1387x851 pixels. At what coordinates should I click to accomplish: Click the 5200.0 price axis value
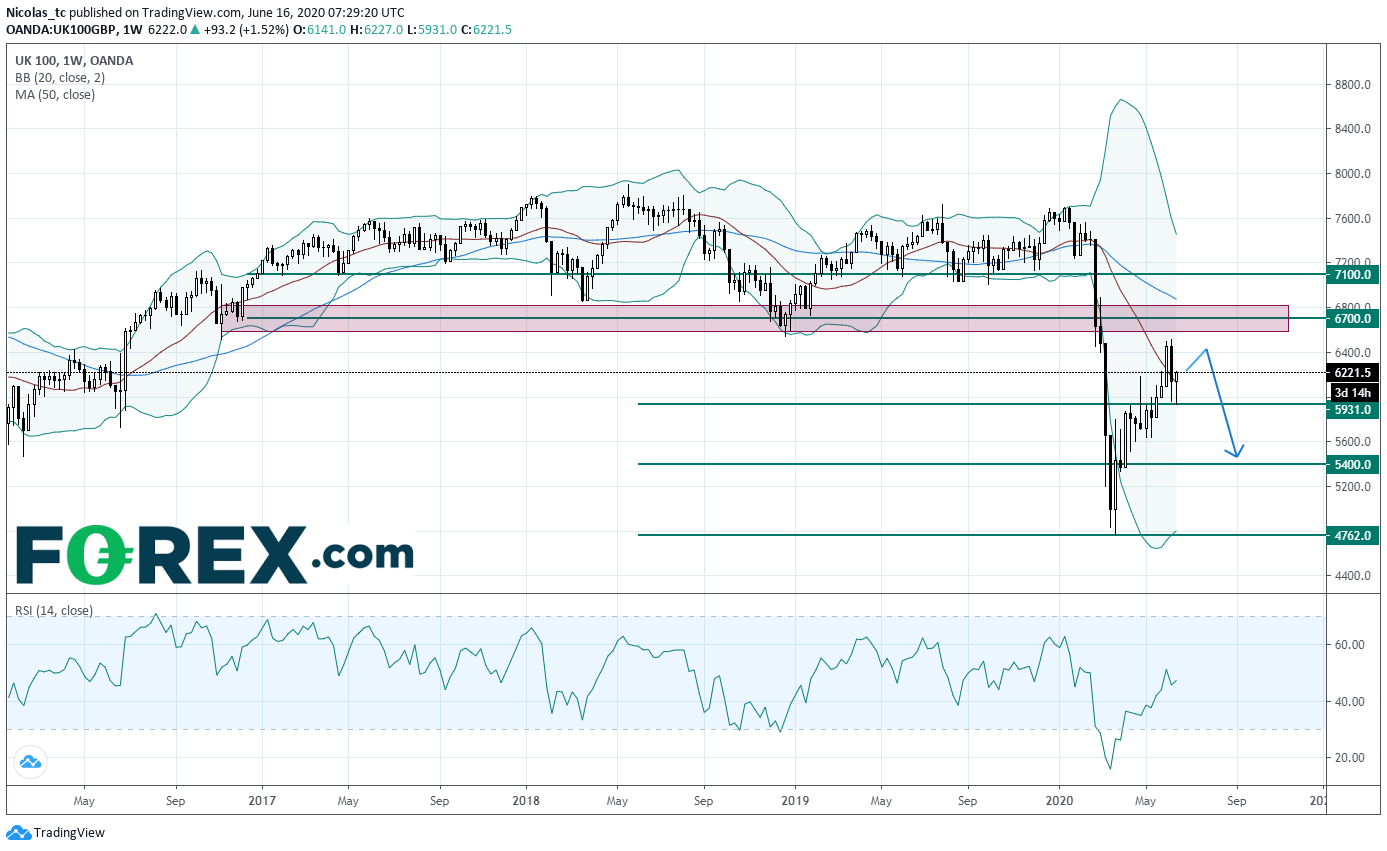[x=1354, y=487]
